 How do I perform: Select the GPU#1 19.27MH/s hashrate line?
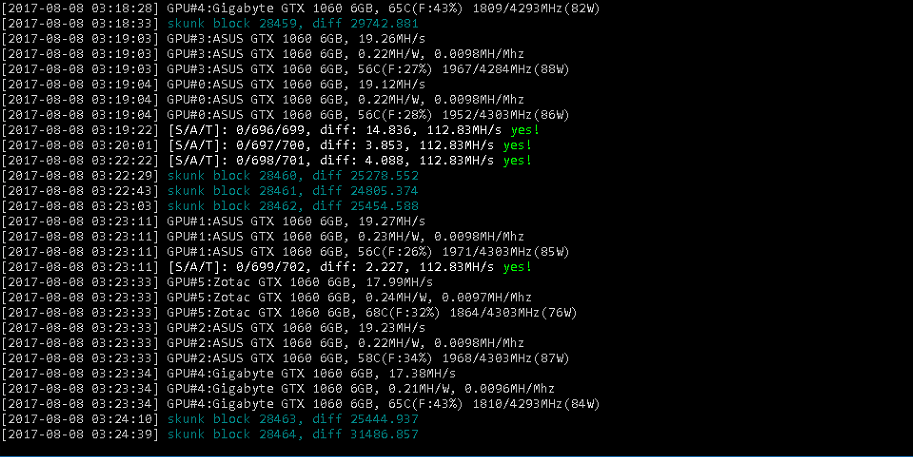click(214, 221)
